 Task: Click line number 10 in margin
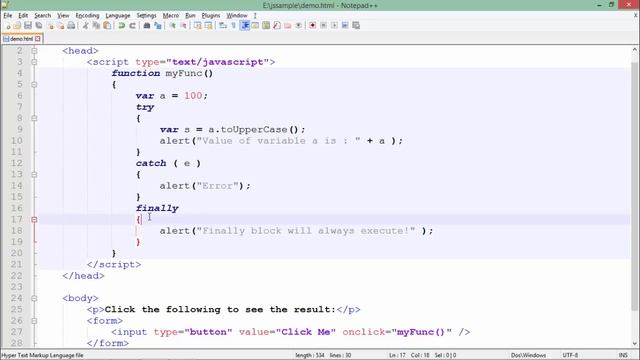[x=17, y=141]
